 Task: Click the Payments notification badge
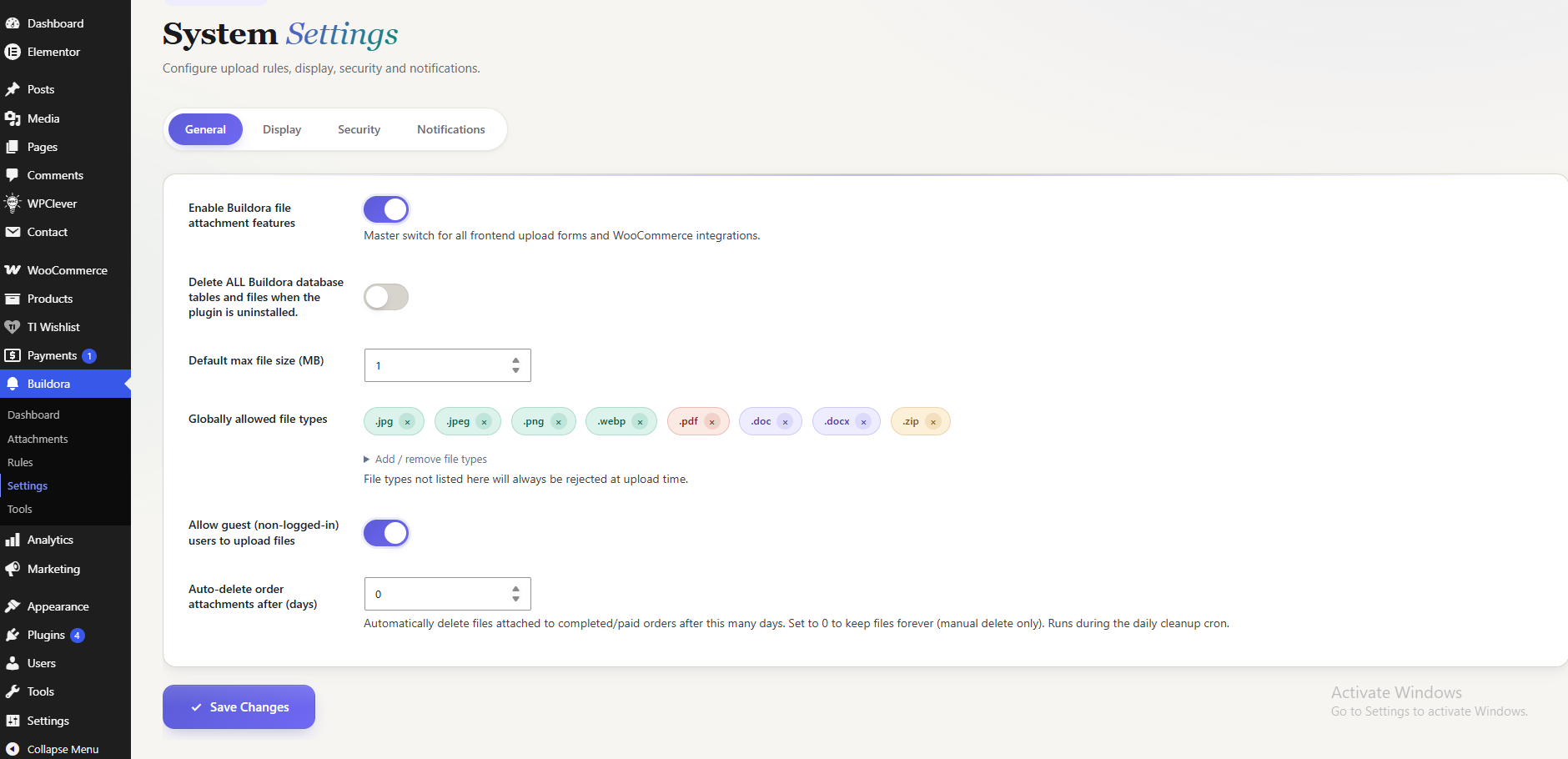point(89,356)
